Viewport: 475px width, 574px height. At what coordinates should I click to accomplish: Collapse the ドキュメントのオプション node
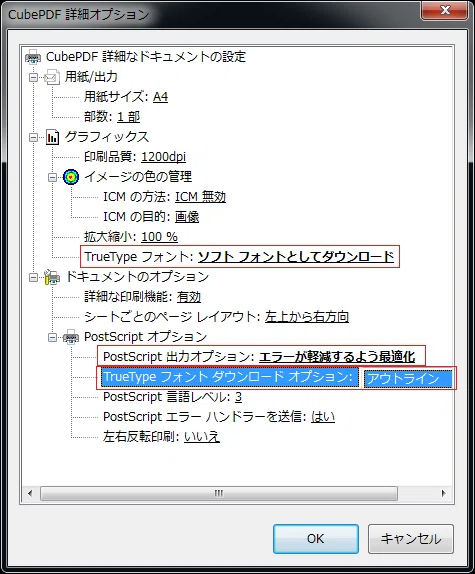(x=34, y=277)
